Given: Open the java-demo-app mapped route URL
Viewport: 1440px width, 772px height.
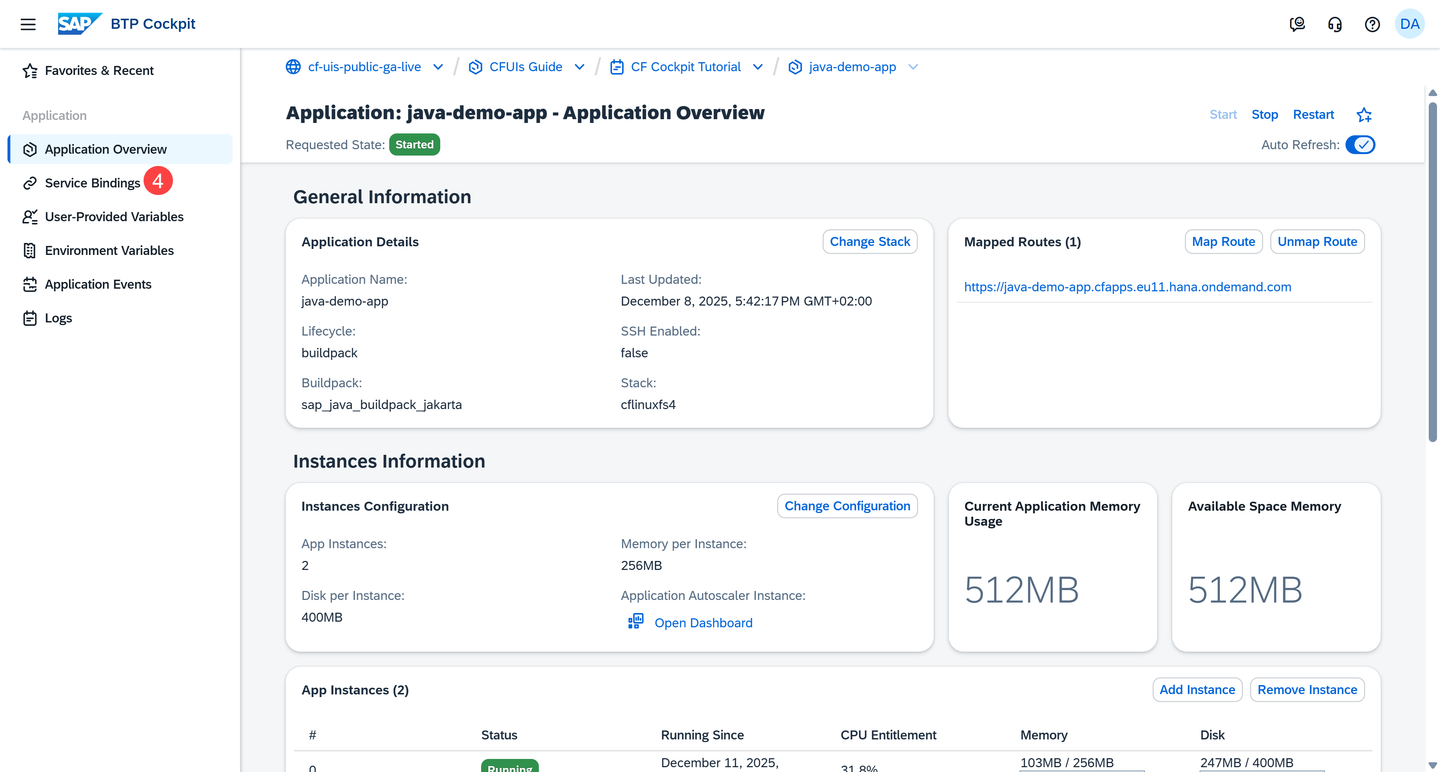Looking at the screenshot, I should [x=1128, y=287].
